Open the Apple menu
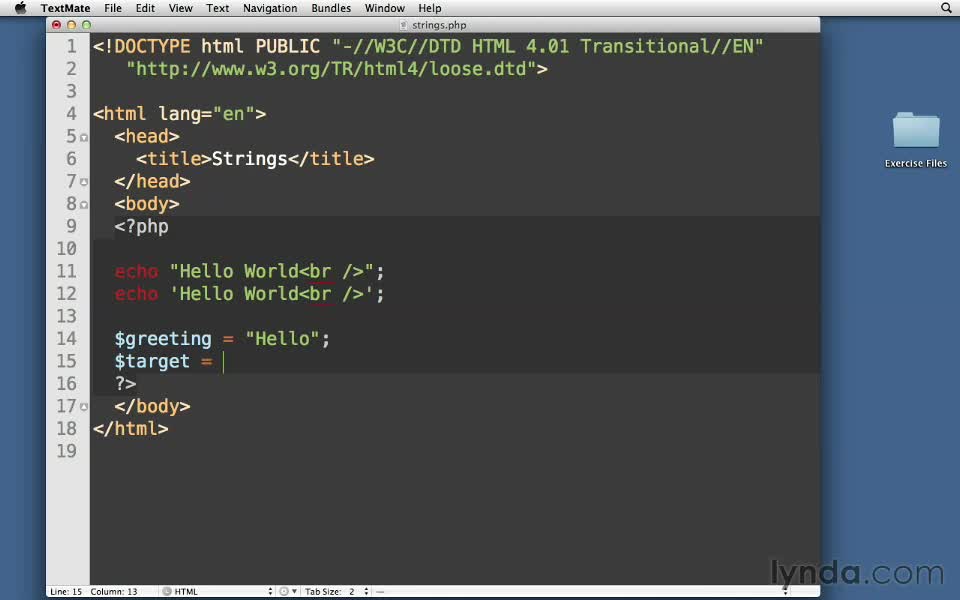Viewport: 960px width, 600px height. point(20,8)
